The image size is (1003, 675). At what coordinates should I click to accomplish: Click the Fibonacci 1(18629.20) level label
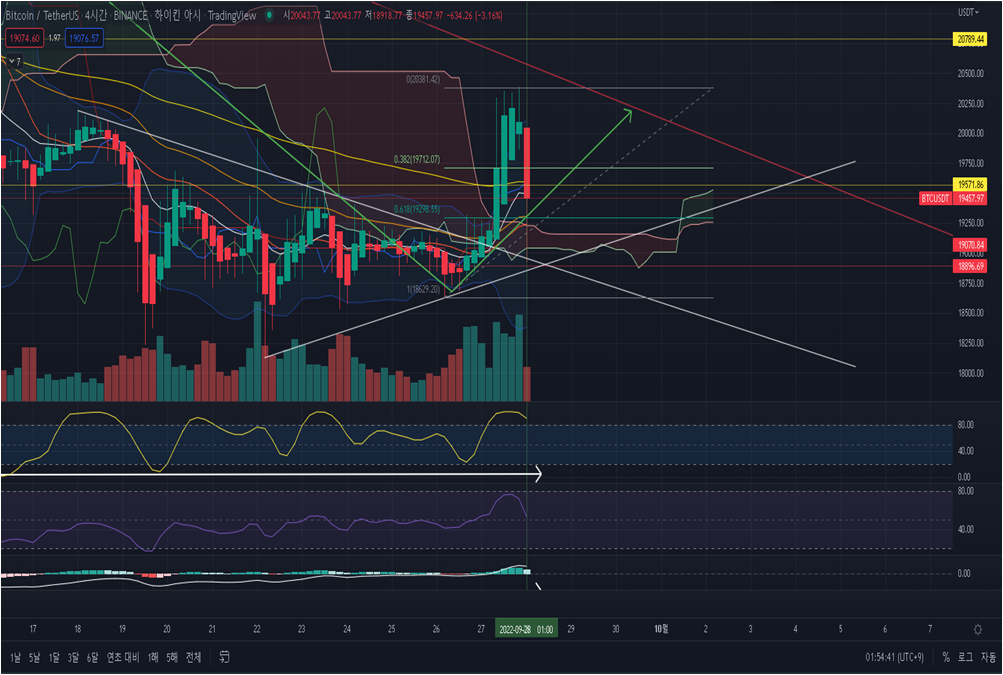(423, 289)
